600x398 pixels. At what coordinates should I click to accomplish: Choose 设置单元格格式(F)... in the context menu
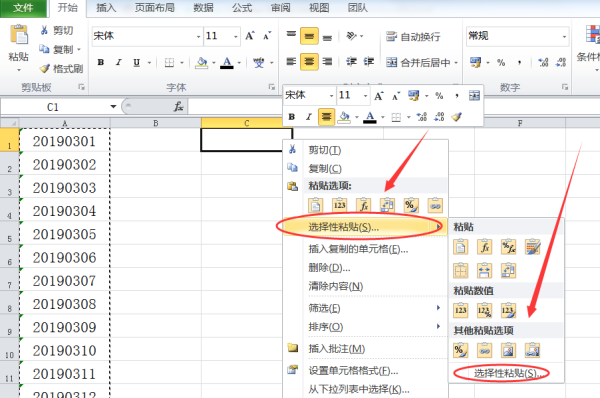[365, 370]
